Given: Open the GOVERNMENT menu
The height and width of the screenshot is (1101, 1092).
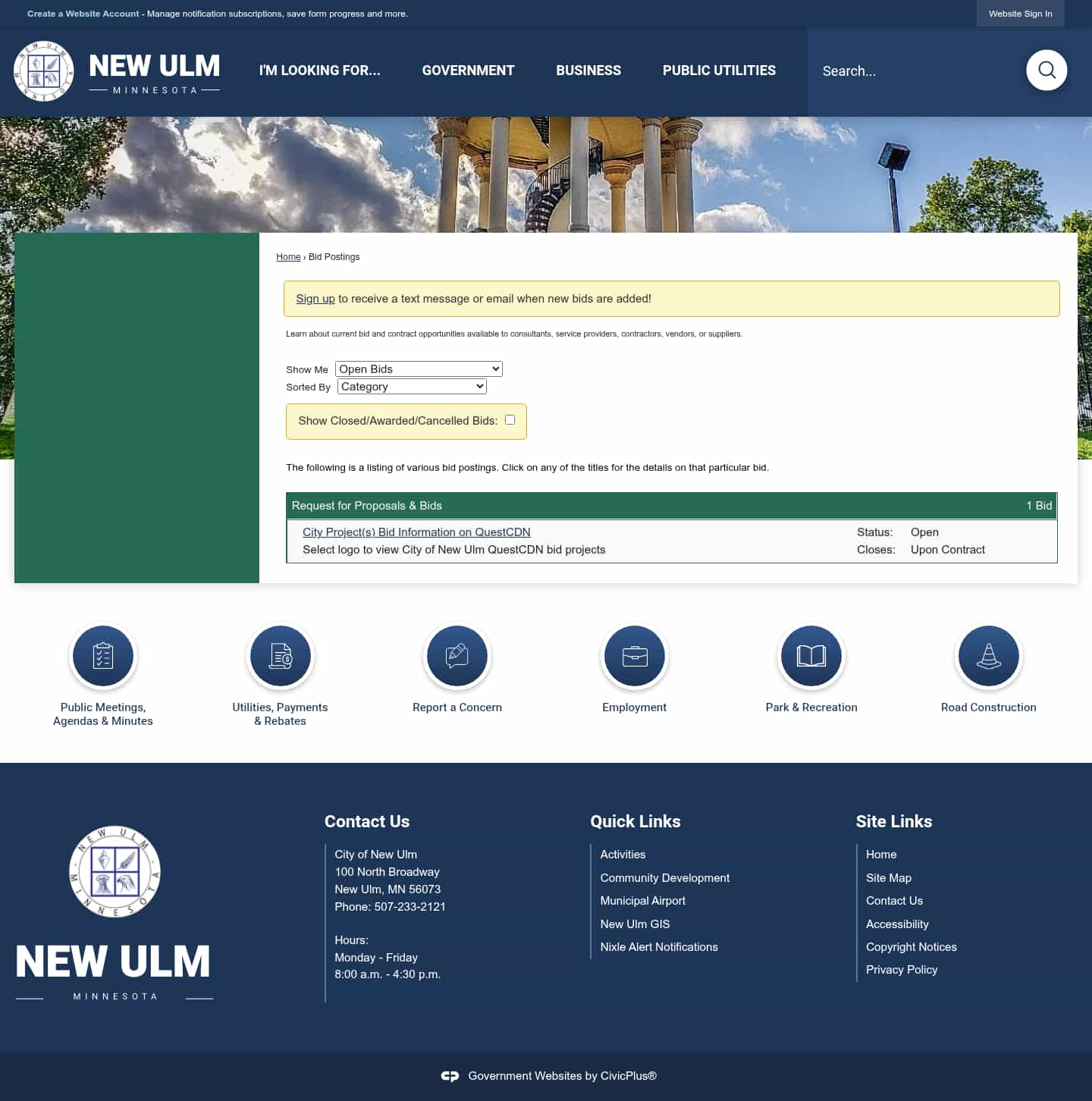Looking at the screenshot, I should (x=467, y=71).
